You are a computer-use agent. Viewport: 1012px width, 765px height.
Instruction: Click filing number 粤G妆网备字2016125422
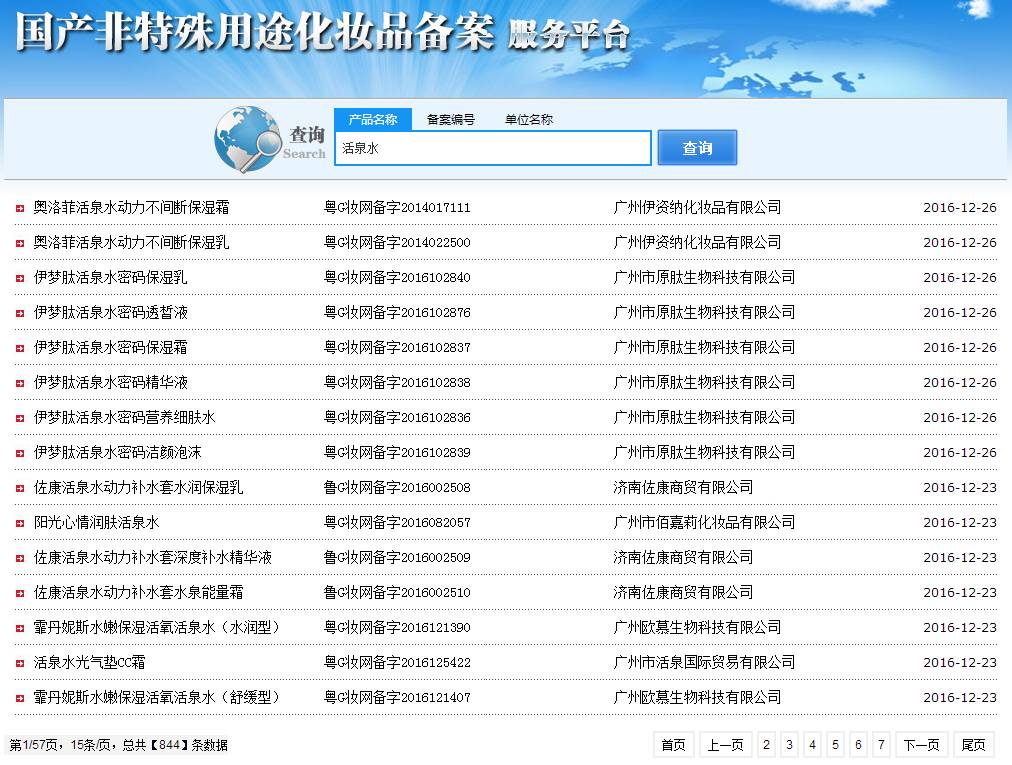coord(397,662)
